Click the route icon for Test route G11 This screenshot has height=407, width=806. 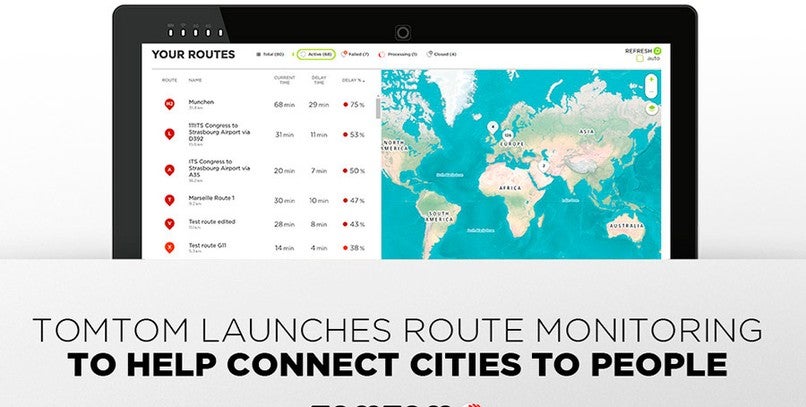coord(169,247)
